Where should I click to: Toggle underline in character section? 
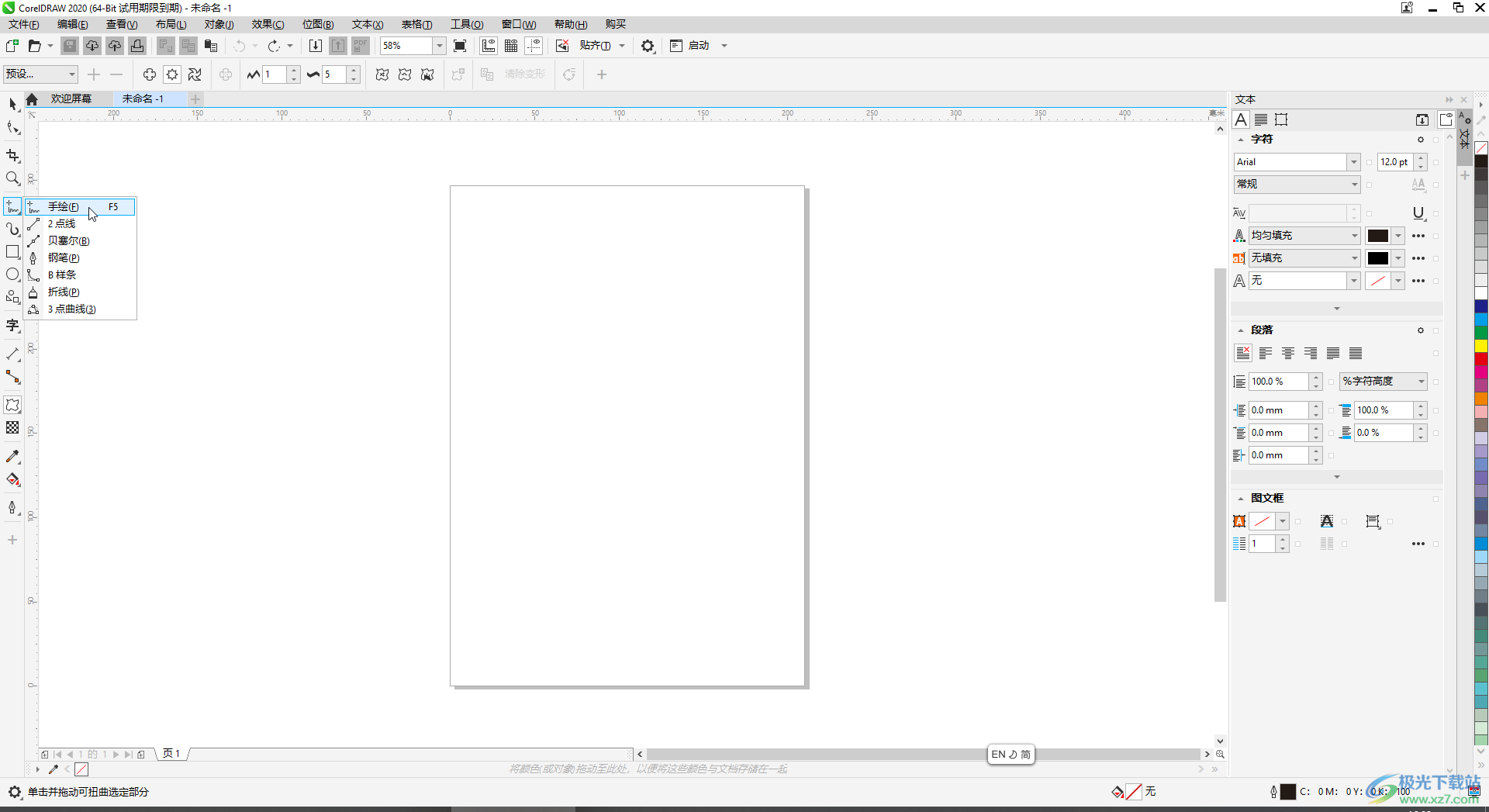point(1418,213)
